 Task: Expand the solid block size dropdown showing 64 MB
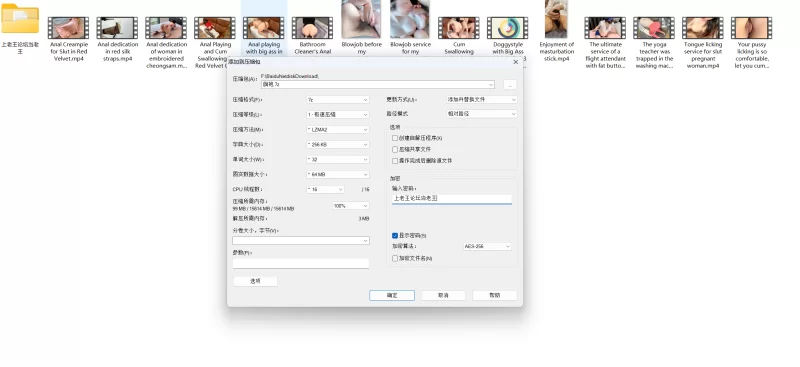pos(337,175)
